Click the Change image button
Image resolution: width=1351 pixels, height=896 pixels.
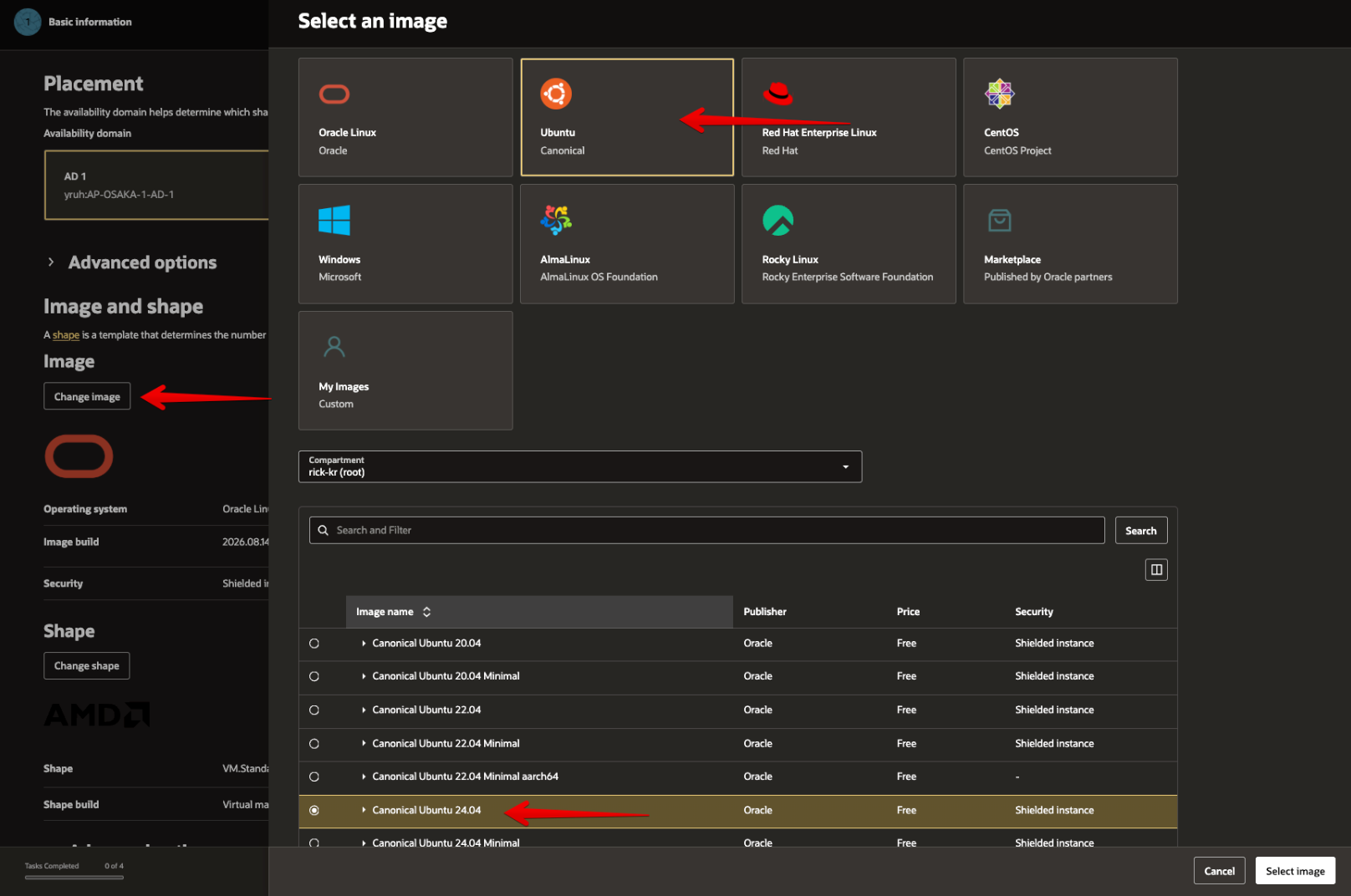tap(87, 396)
